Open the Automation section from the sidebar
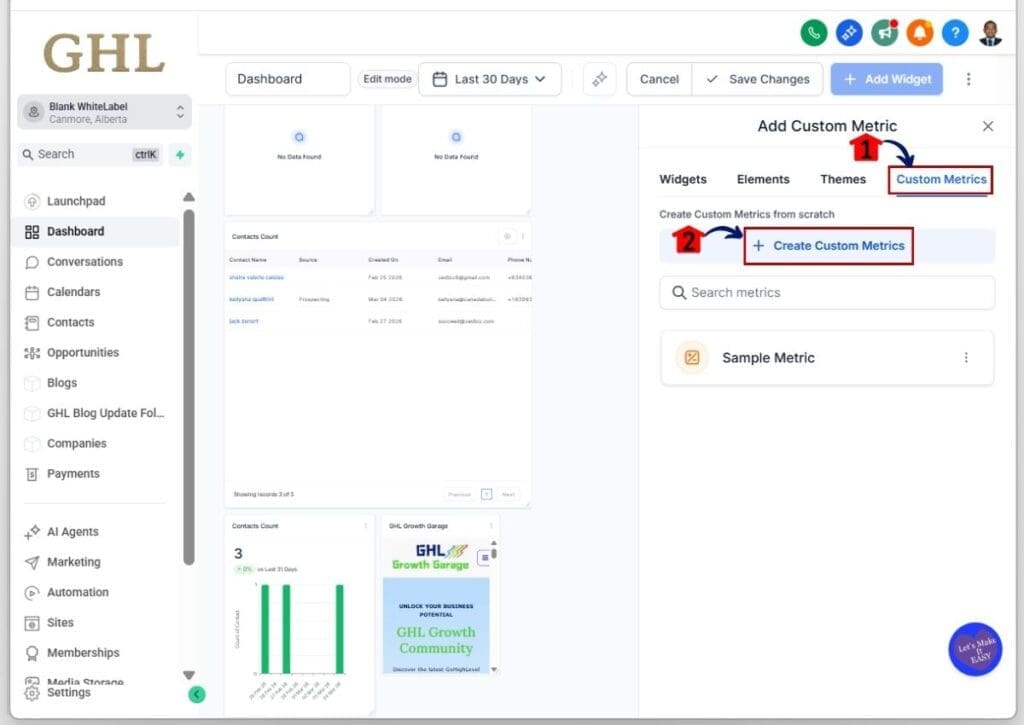The image size is (1024, 725). pos(76,592)
